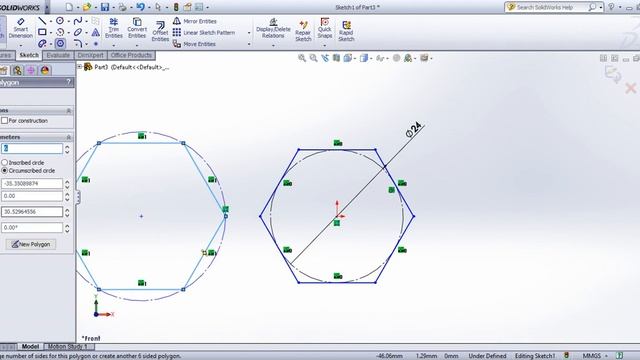Open the MMGS unit system menu
640x360 pixels.
coord(595,356)
